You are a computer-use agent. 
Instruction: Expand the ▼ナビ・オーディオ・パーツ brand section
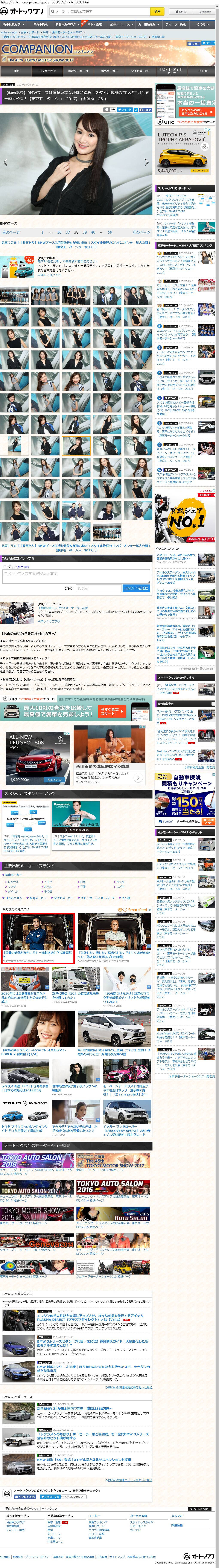tap(96, 898)
